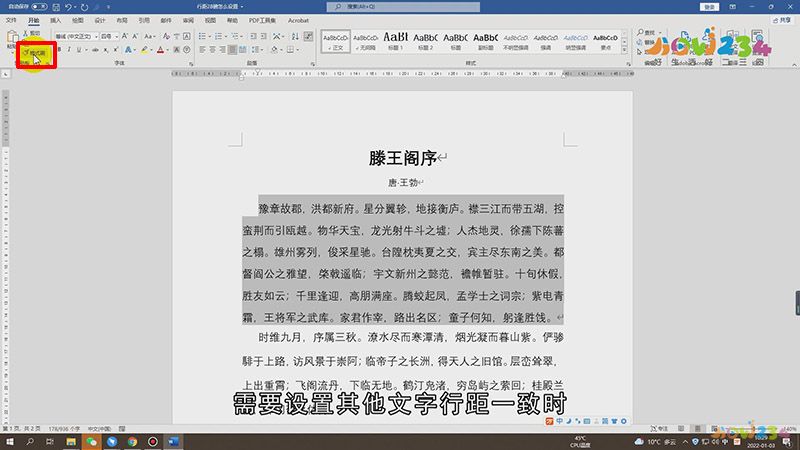Save the document with the floppy icon
This screenshot has width=800, height=450.
pos(56,7)
